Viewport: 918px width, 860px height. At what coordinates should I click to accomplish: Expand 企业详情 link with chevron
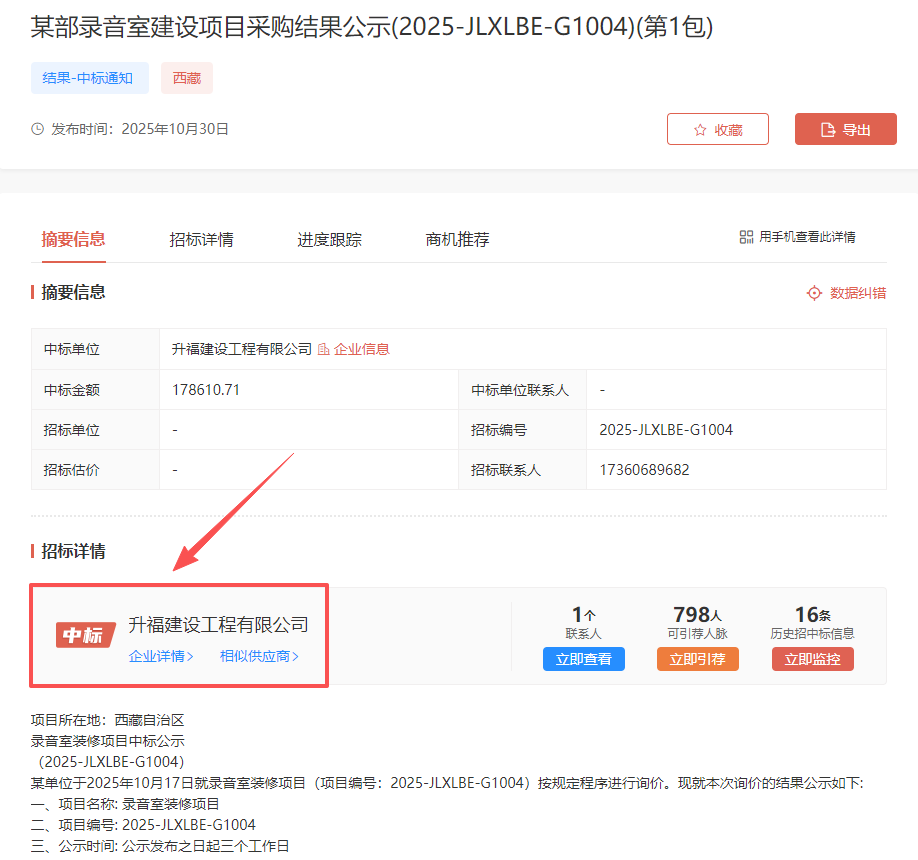(161, 656)
